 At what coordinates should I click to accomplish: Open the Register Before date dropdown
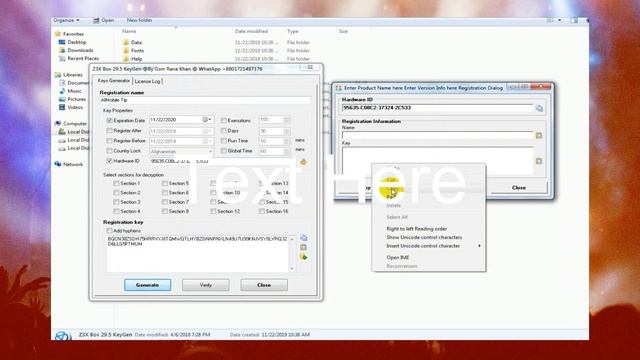point(207,141)
